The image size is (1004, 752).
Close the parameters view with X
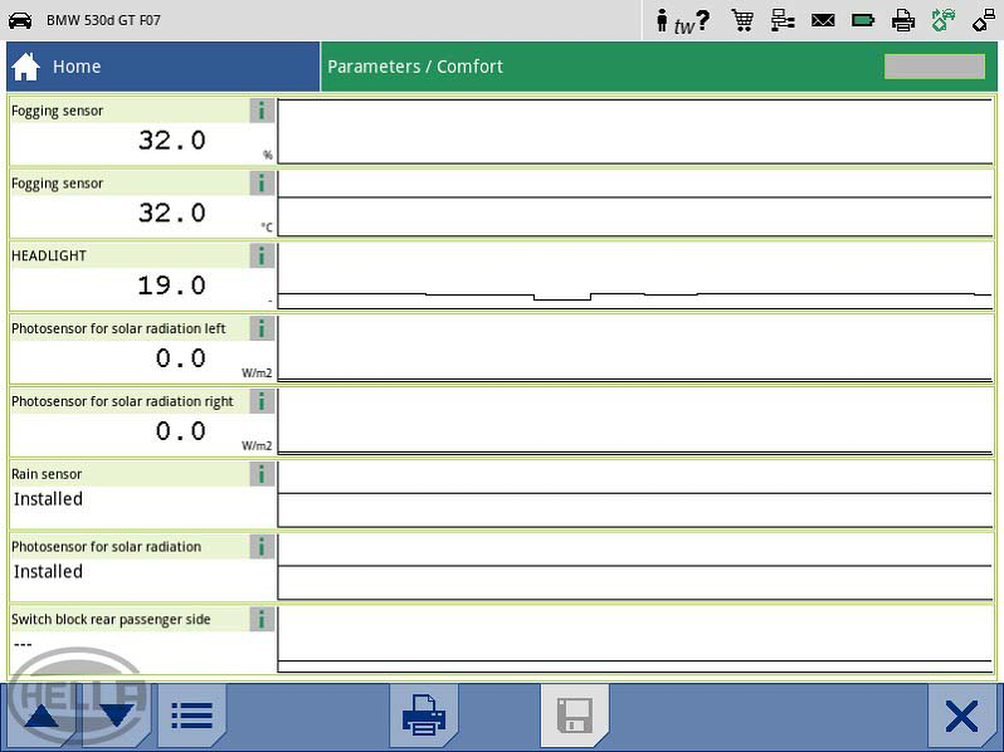click(x=961, y=716)
